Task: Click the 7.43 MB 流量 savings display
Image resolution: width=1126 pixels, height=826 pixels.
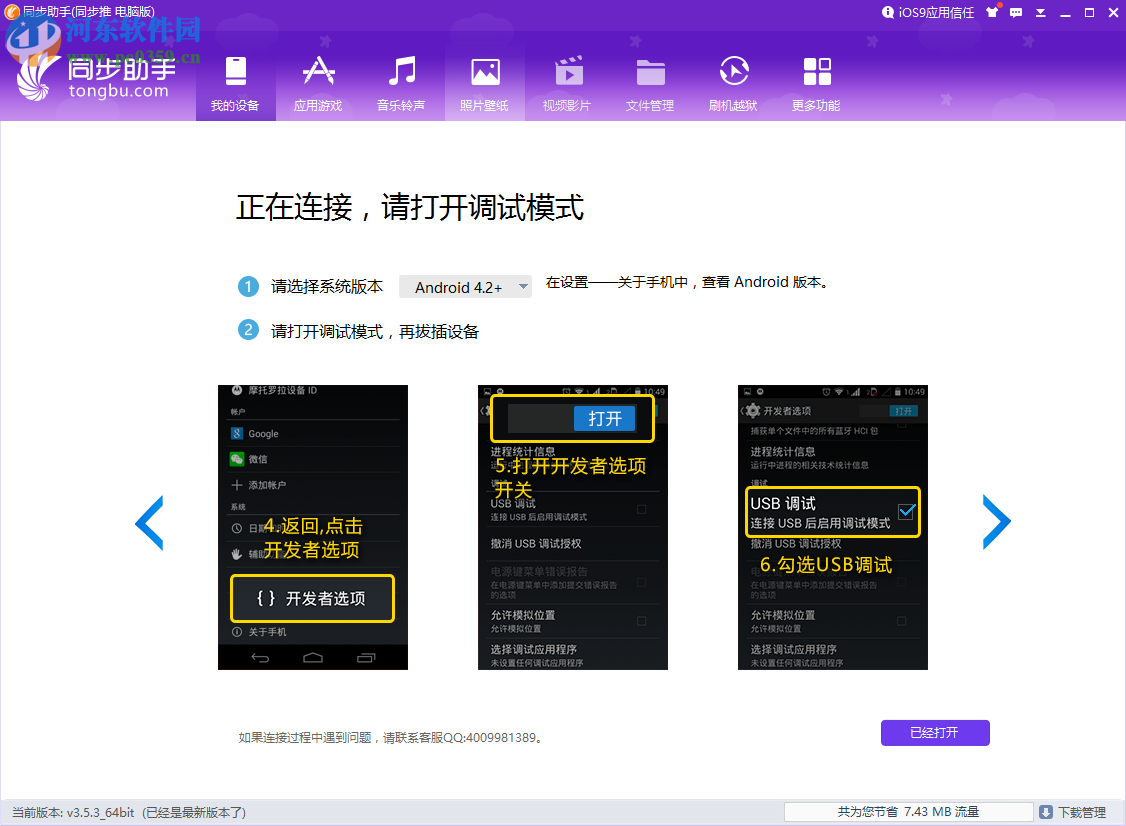Action: tap(908, 811)
